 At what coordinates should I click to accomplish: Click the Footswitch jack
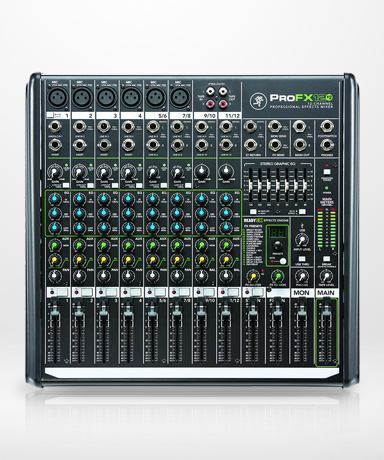[x=327, y=127]
